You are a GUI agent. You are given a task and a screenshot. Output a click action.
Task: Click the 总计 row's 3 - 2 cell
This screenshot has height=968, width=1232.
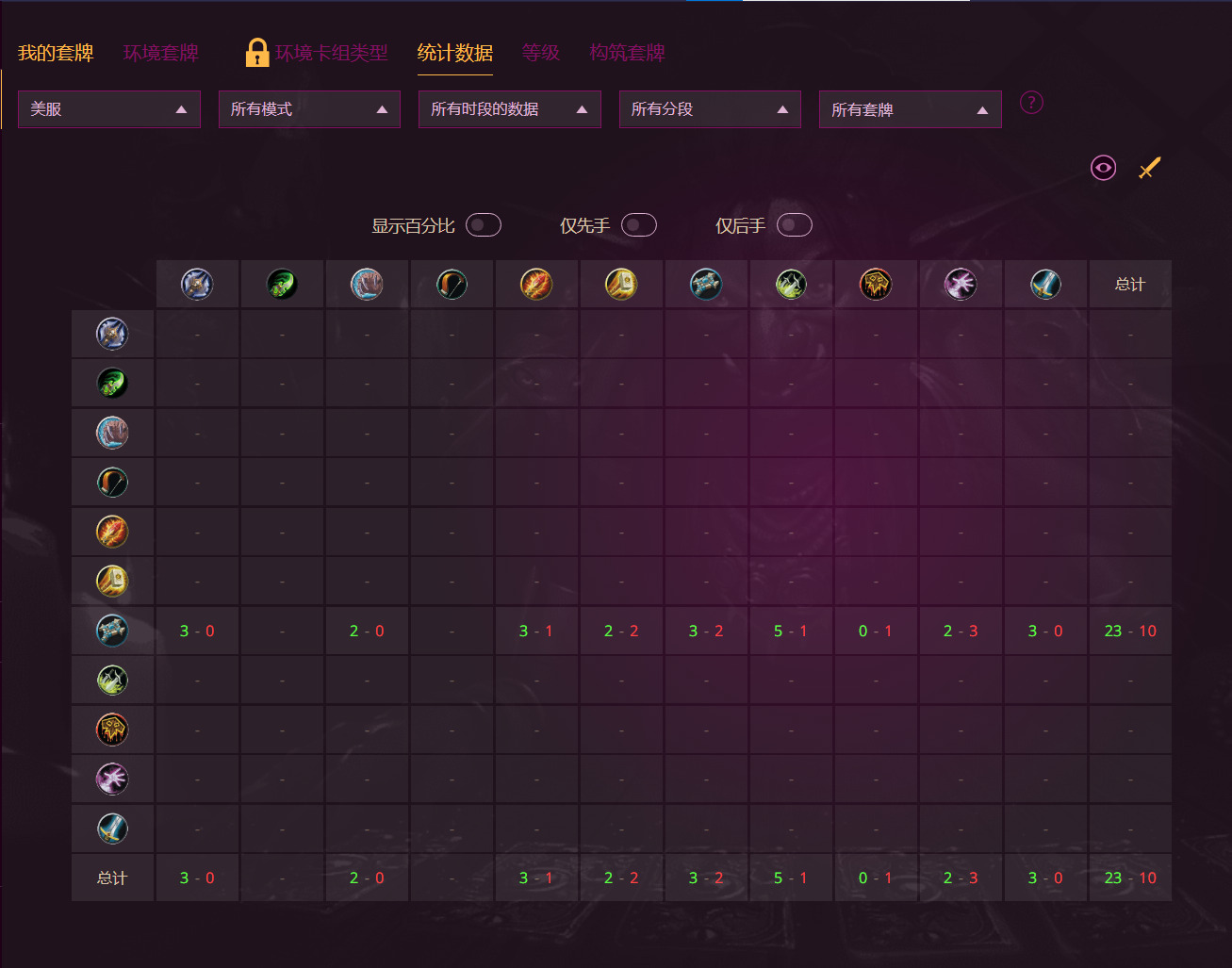[x=706, y=878]
